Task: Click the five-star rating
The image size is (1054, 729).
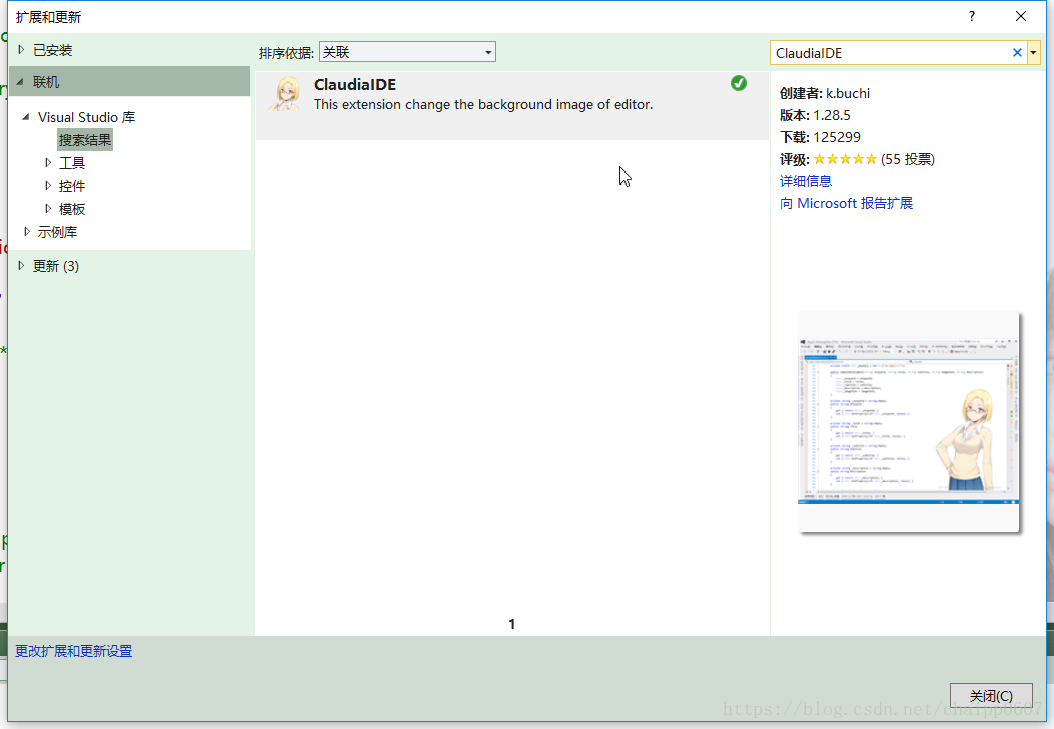Action: pyautogui.click(x=845, y=159)
